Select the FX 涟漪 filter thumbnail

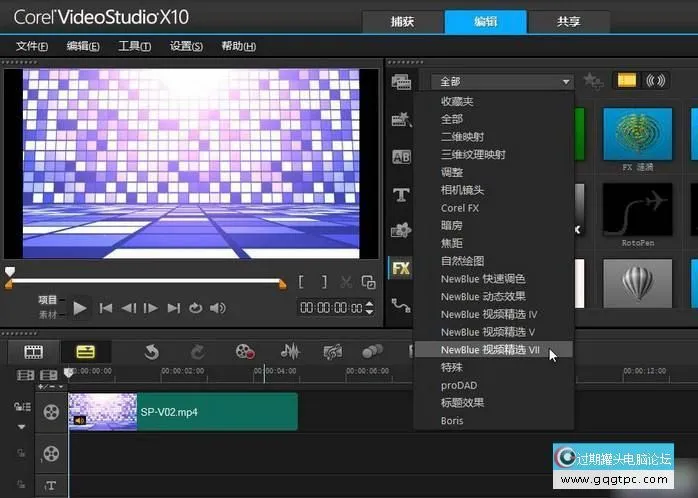pos(637,134)
